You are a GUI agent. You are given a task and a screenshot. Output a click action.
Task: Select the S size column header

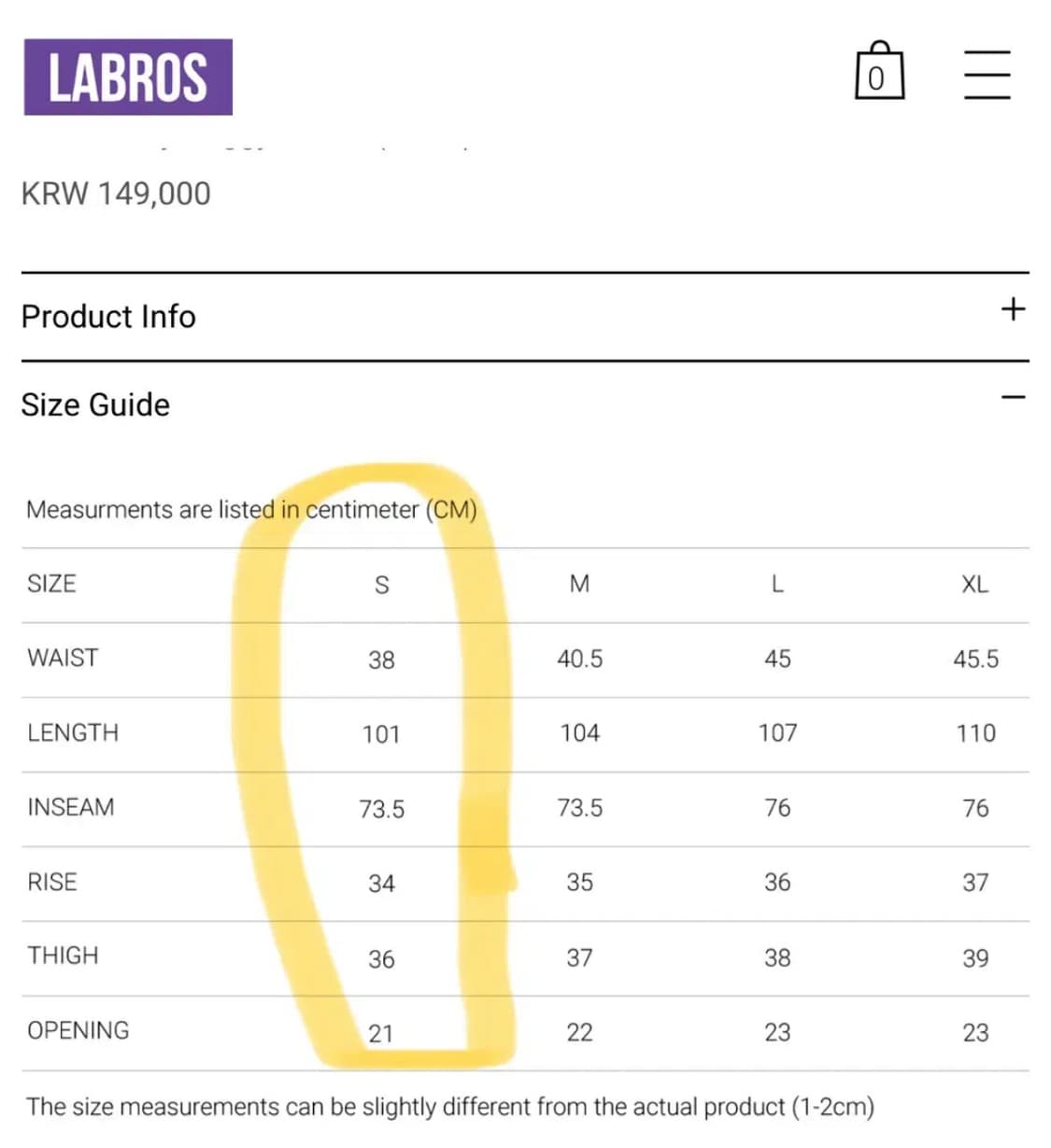(x=381, y=585)
